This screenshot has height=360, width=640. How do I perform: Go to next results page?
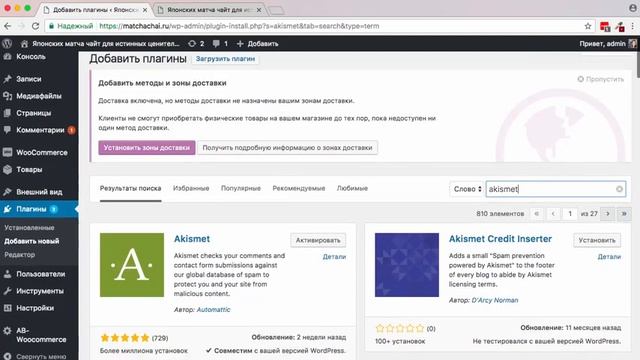pyautogui.click(x=607, y=213)
